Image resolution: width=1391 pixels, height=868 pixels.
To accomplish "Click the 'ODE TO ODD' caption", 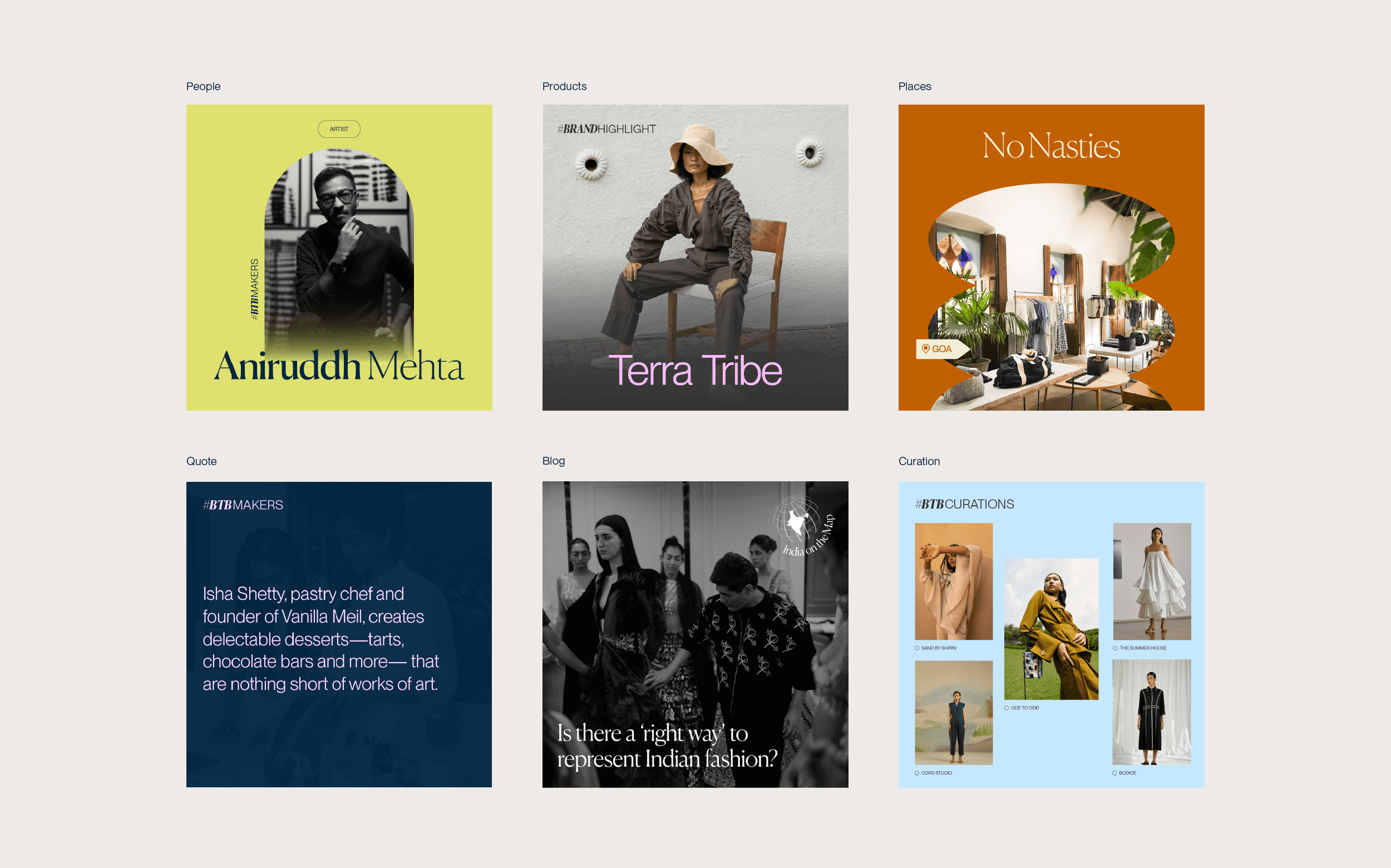I will pos(1025,708).
